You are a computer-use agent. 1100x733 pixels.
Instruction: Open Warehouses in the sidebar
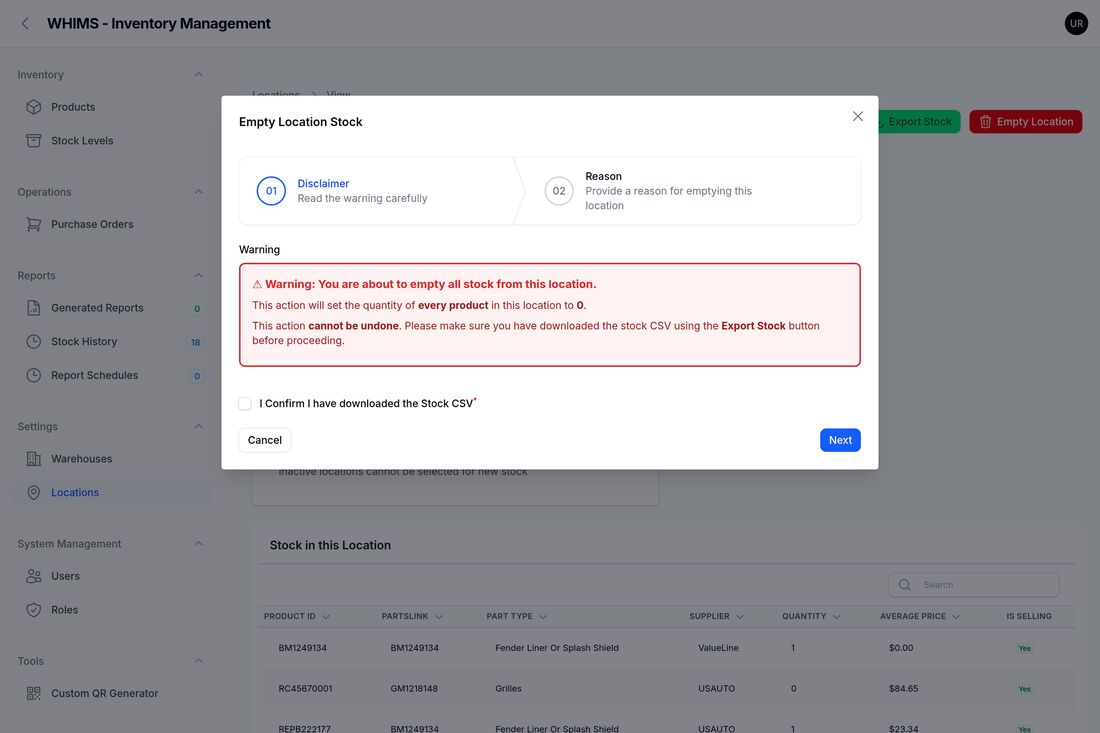coord(112,458)
